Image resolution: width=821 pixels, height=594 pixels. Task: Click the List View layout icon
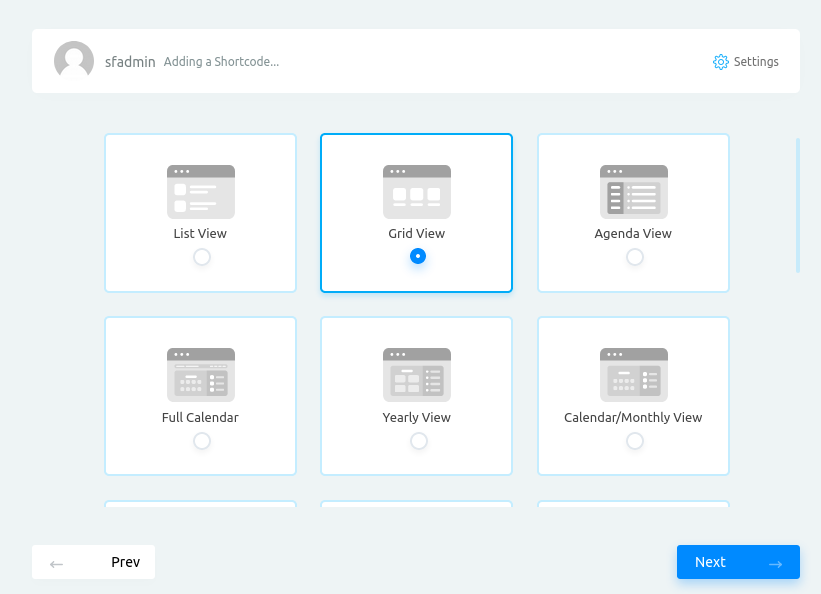tap(201, 192)
